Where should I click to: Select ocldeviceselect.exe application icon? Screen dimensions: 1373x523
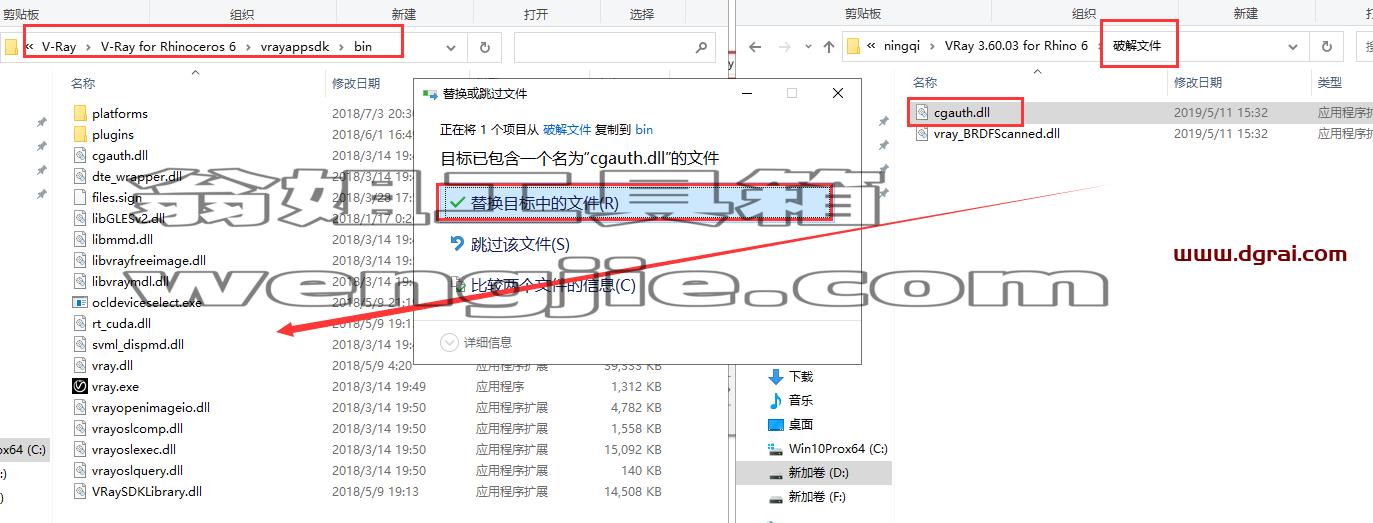click(x=81, y=303)
